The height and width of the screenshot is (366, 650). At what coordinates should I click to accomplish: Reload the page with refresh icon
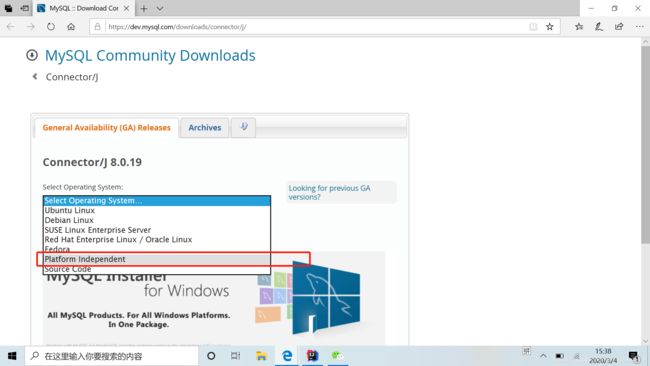tap(51, 27)
